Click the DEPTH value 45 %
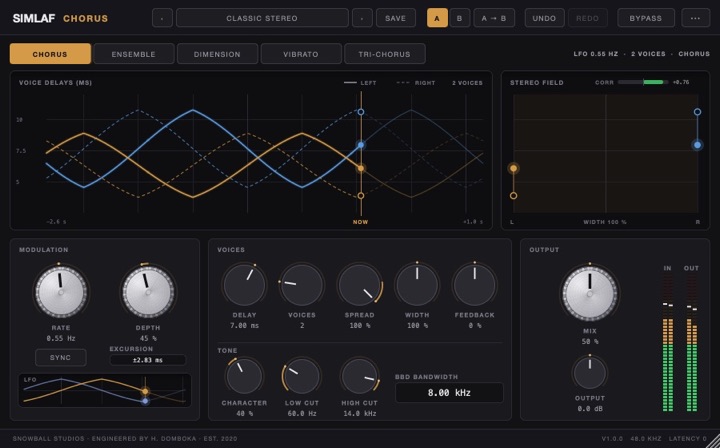This screenshot has height=448, width=720. [148, 338]
